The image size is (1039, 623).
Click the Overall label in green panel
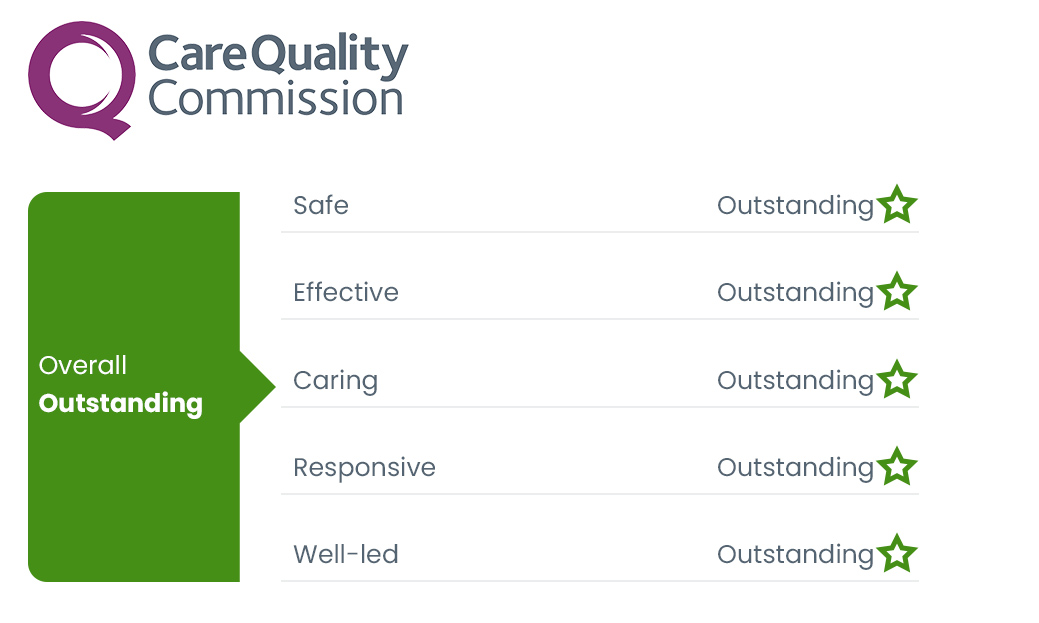83,366
